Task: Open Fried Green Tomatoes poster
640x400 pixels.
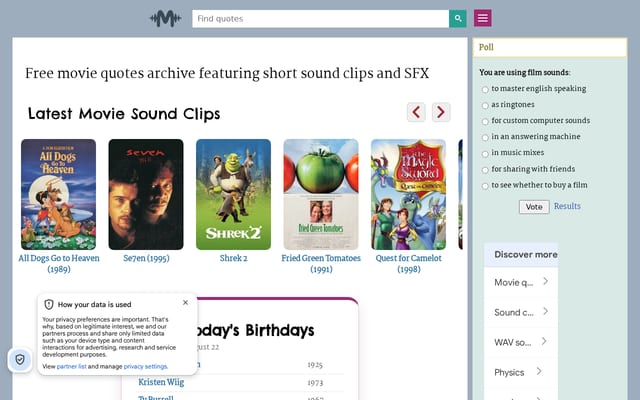Action: [321, 194]
